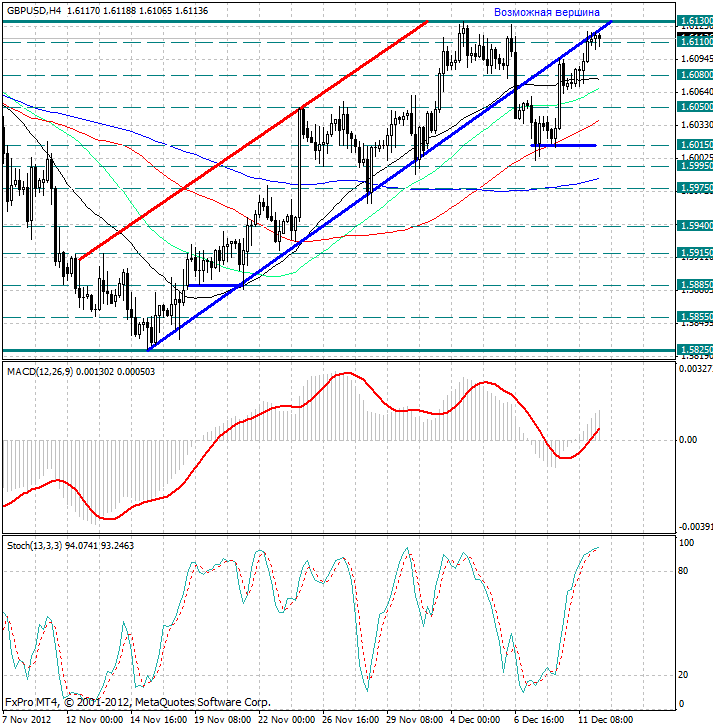Click the '6 Dec 16:00' time axis label

pos(539,719)
